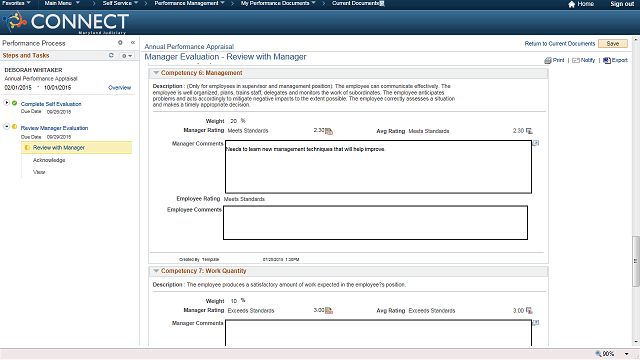Open Performance Management breadcrumb menu
The image size is (640, 360).
tap(189, 3)
